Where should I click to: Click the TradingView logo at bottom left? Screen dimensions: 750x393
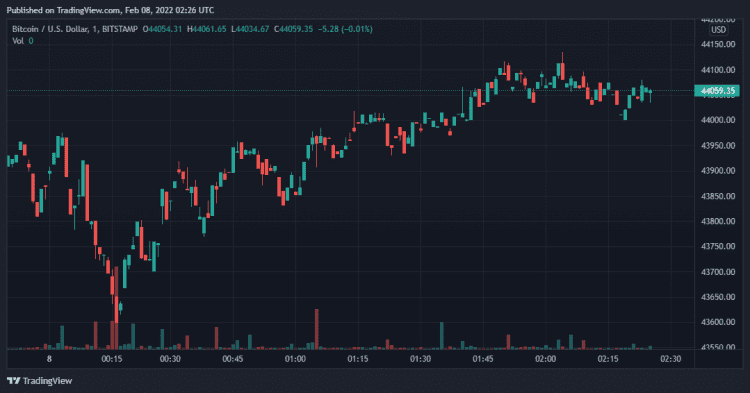point(40,381)
